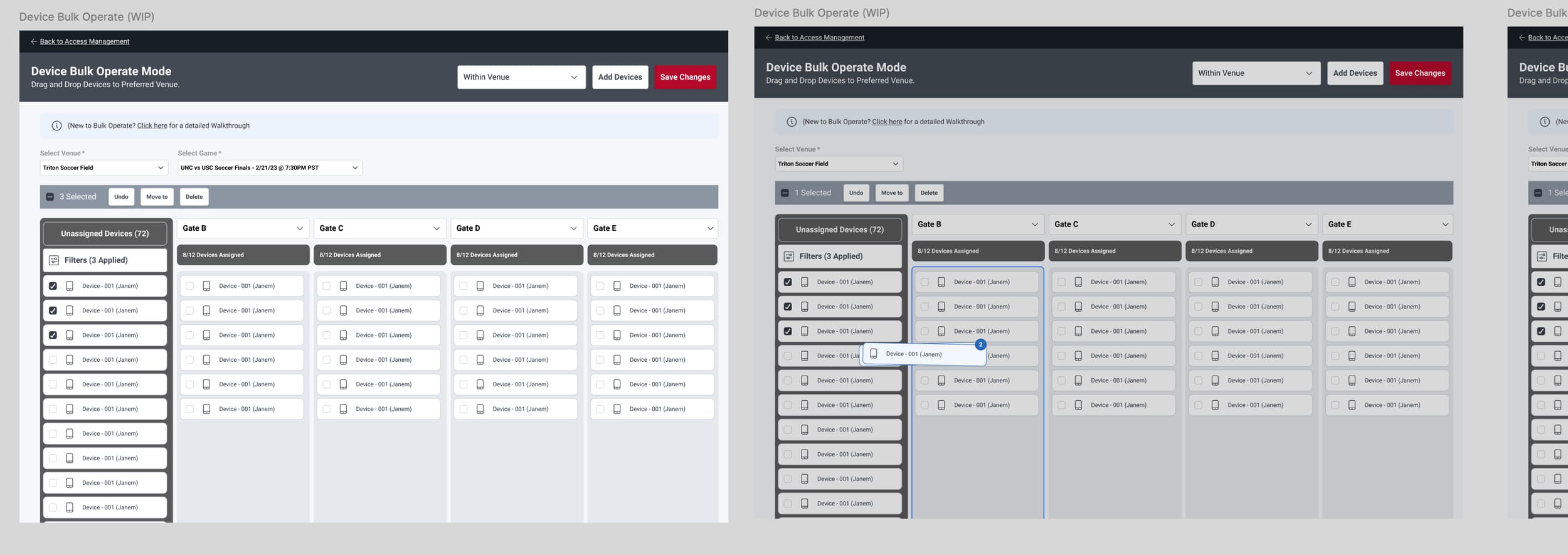Click the device icon of the last Gate E device, left frame
This screenshot has width=1568, height=555.
[x=617, y=409]
